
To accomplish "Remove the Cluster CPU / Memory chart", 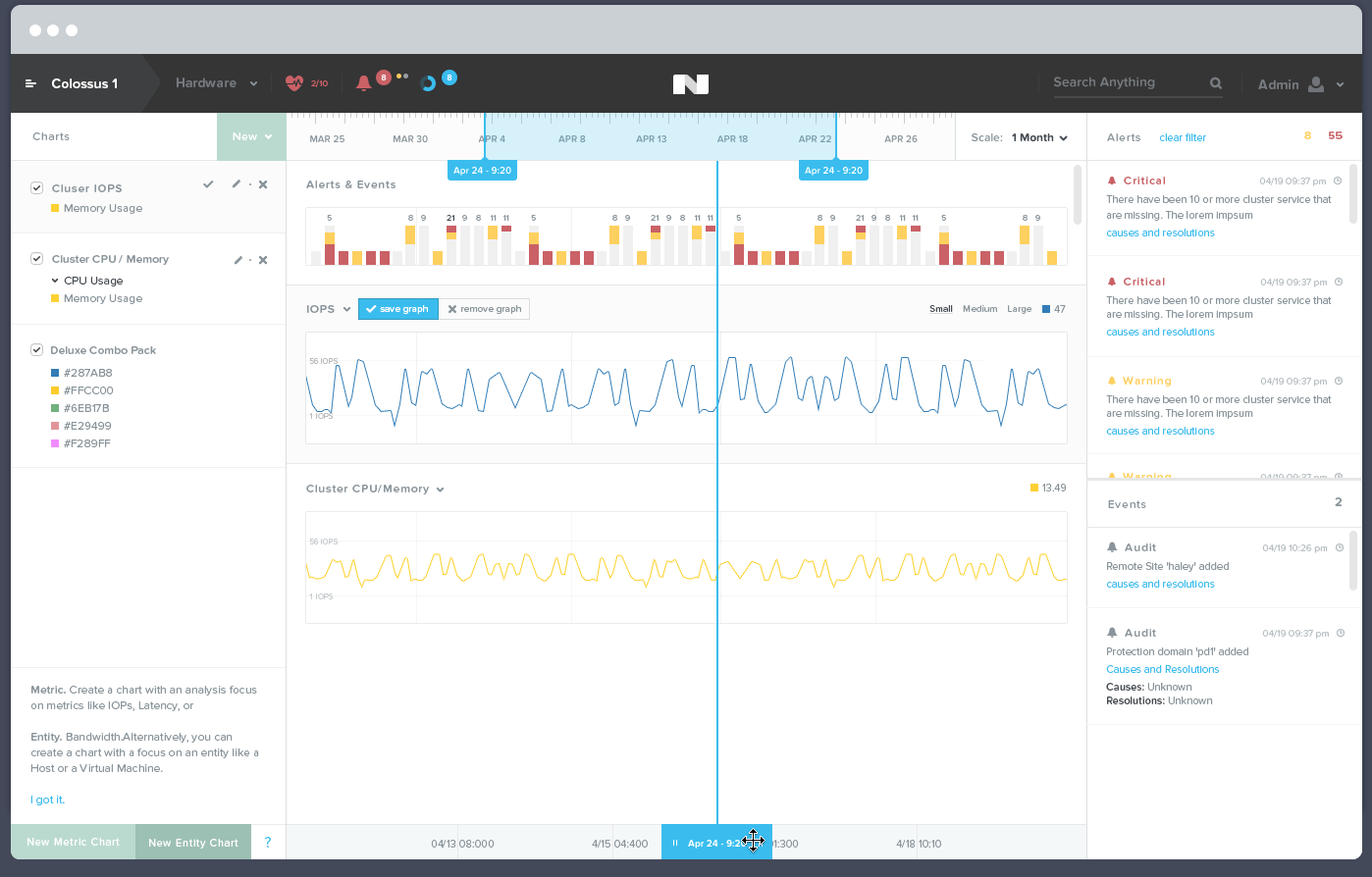I will coord(263,260).
